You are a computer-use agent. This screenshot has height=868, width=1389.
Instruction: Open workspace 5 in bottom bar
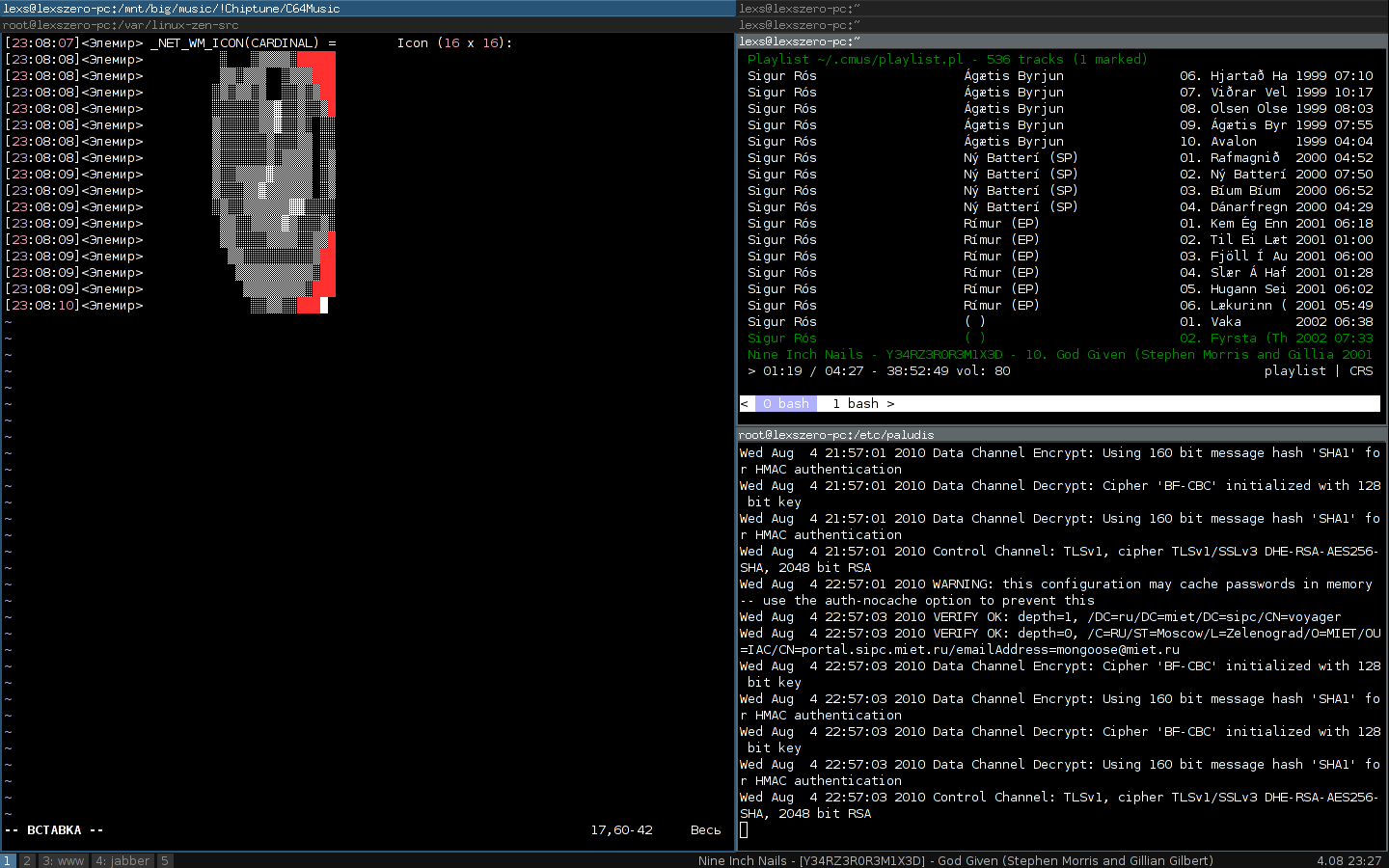164,860
